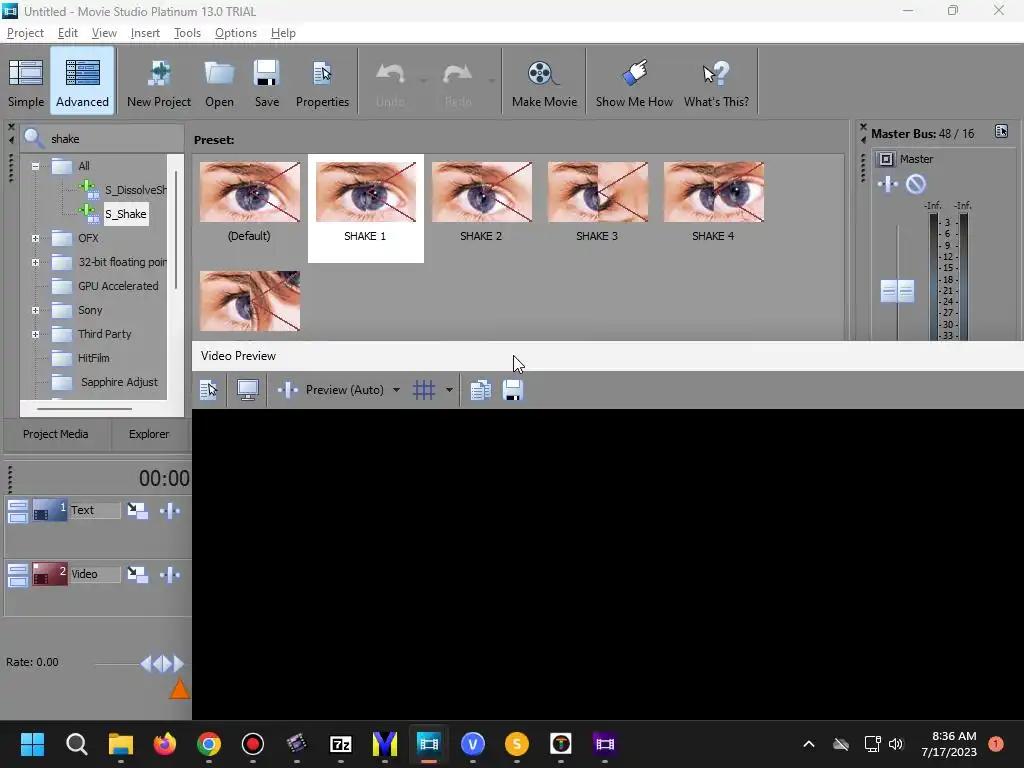Viewport: 1024px width, 768px height.
Task: Minimize Video track height icon
Action: pos(18,569)
